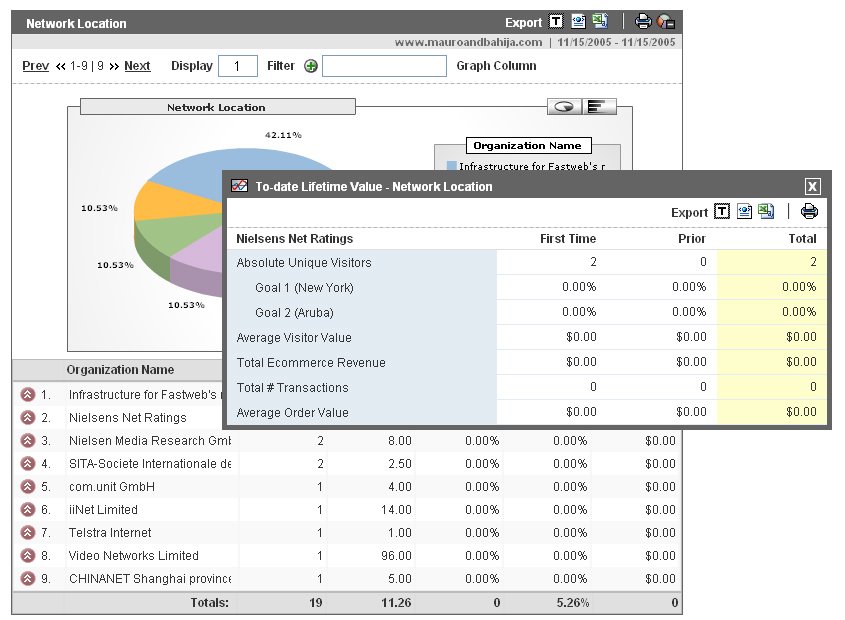Click the www.mauroandbahija.com site name
This screenshot has width=845, height=620.
pyautogui.click(x=468, y=42)
